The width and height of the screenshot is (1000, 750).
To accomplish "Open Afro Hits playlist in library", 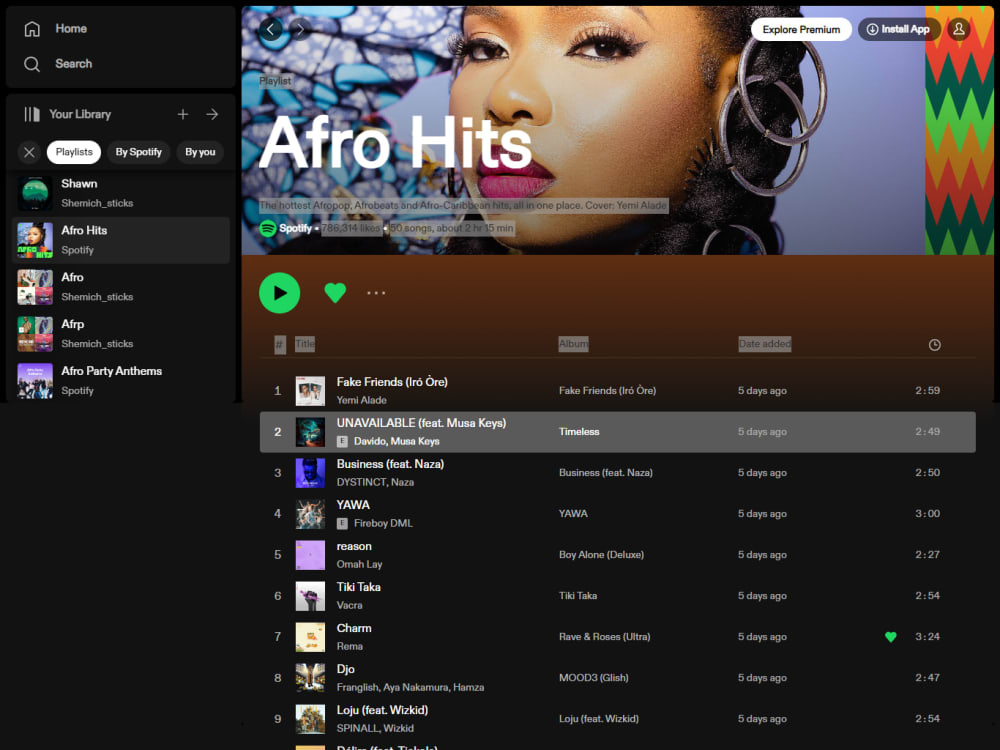I will point(121,240).
